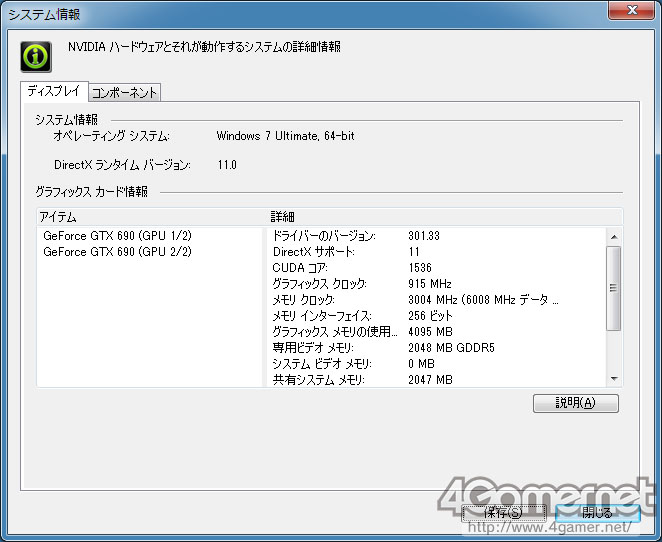Click the CUDA コア value 1536

(420, 268)
